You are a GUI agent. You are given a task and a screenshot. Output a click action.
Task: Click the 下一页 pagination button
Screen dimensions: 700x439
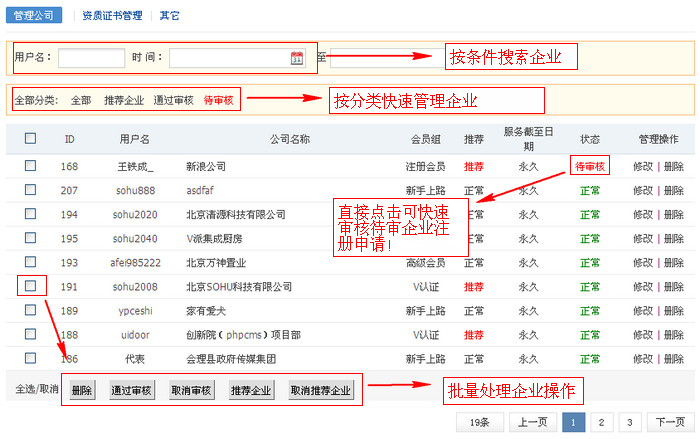(x=670, y=422)
